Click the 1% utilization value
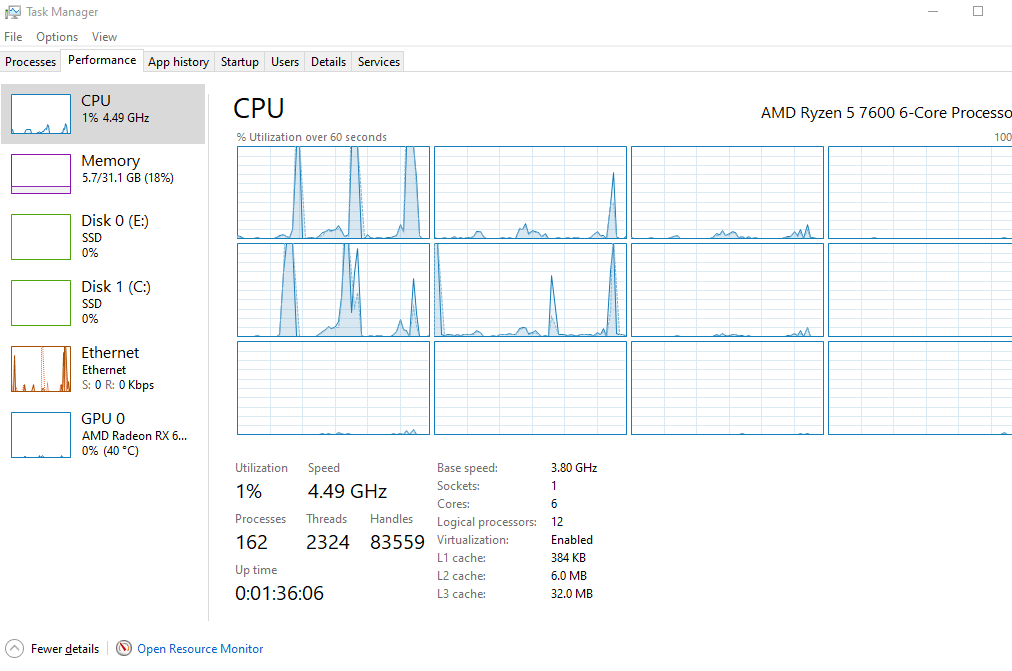Image resolution: width=1012 pixels, height=671 pixels. coord(248,491)
